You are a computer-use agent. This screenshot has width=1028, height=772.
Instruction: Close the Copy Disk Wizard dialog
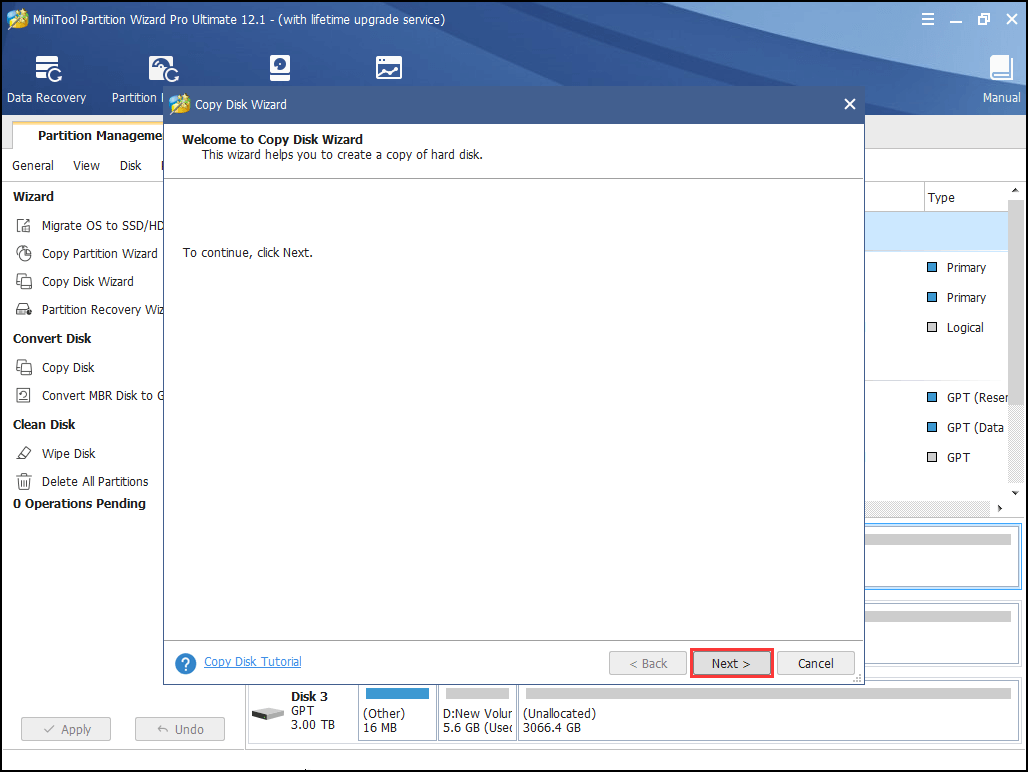pos(850,104)
